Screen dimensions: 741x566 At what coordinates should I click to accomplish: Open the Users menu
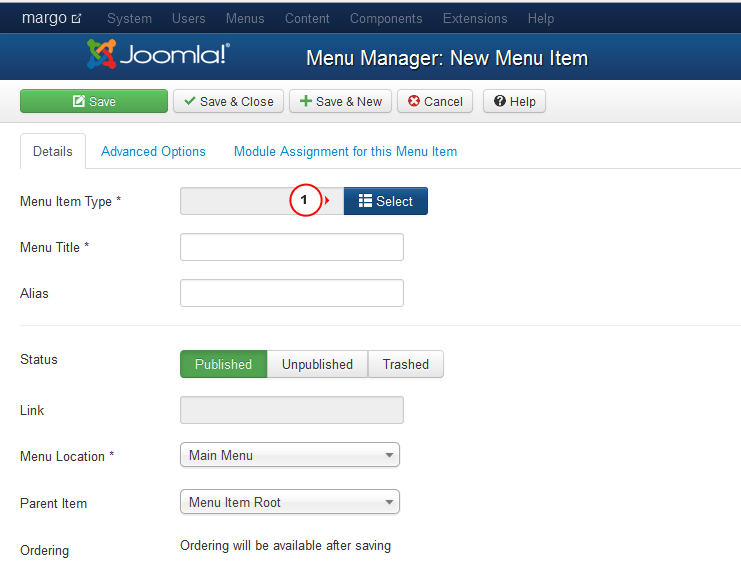pyautogui.click(x=189, y=18)
